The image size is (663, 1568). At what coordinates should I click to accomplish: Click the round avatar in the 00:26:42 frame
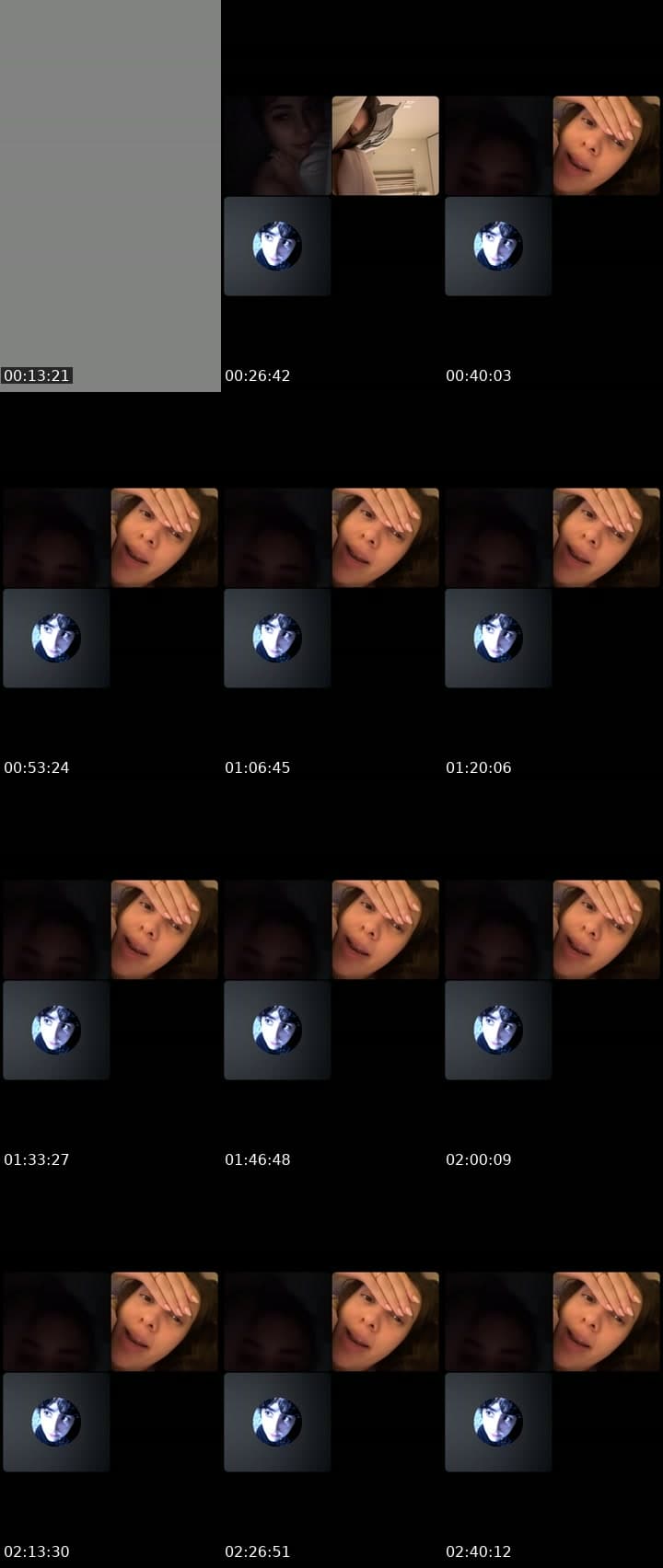tap(277, 246)
